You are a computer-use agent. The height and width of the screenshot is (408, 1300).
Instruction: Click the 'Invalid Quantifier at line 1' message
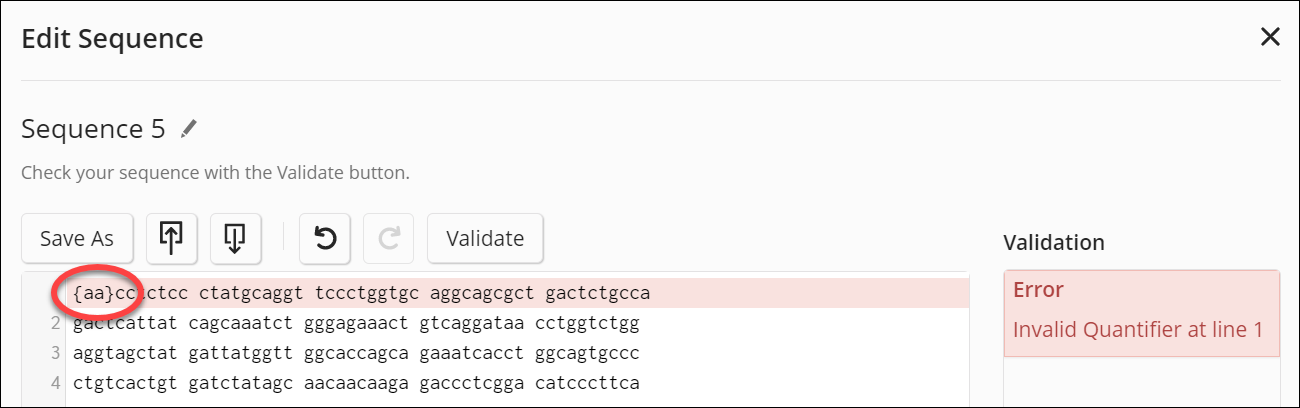coord(1138,329)
